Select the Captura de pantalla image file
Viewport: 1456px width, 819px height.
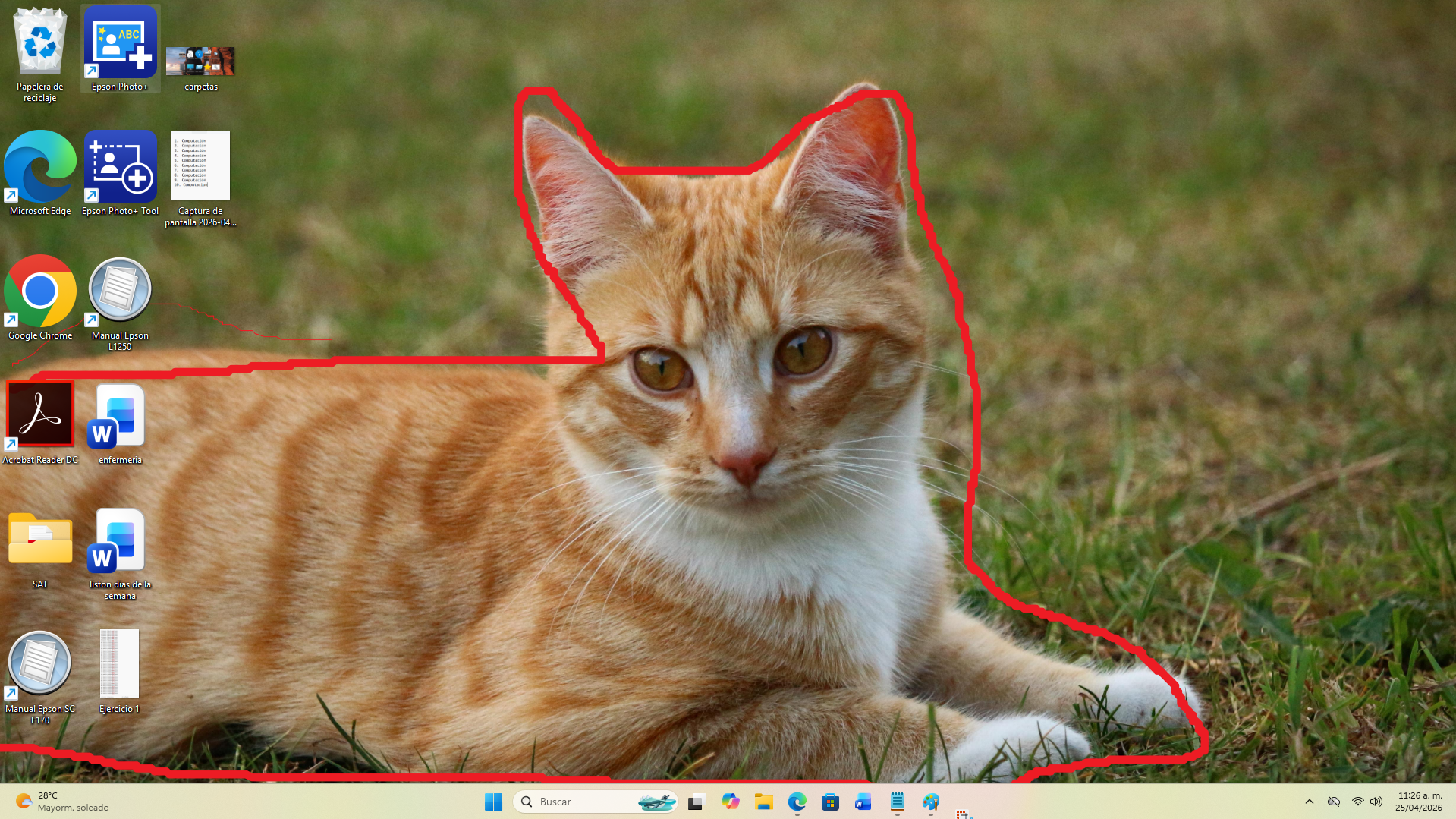point(200,165)
